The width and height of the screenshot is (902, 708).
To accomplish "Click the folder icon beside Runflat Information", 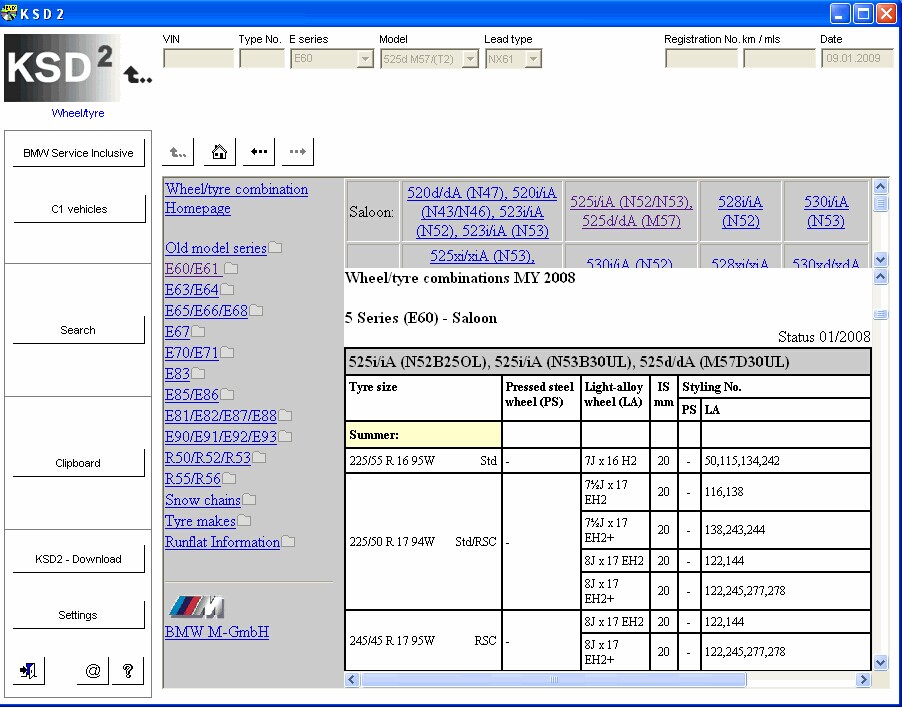I will tap(288, 541).
